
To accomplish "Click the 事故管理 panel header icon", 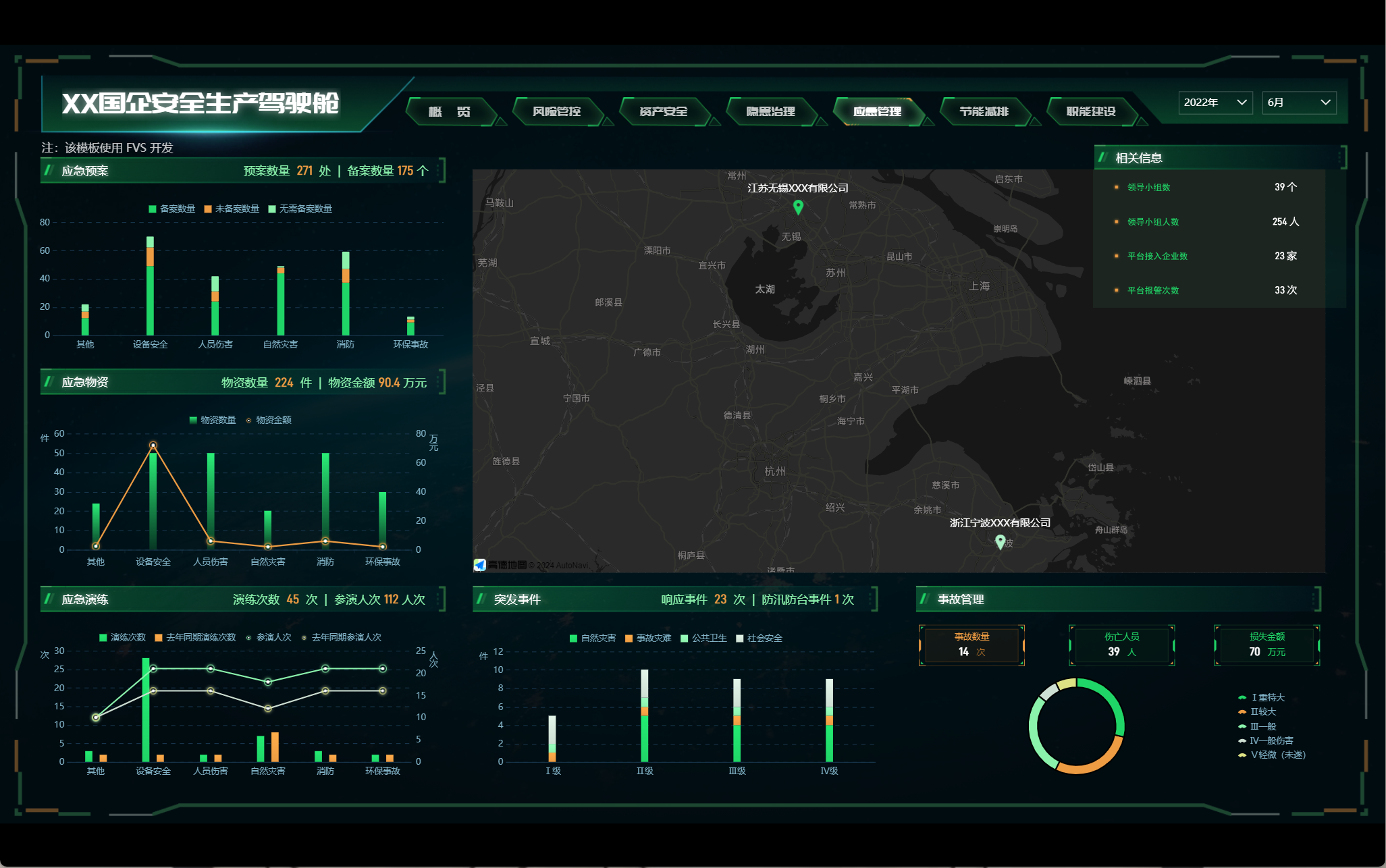I will point(924,599).
